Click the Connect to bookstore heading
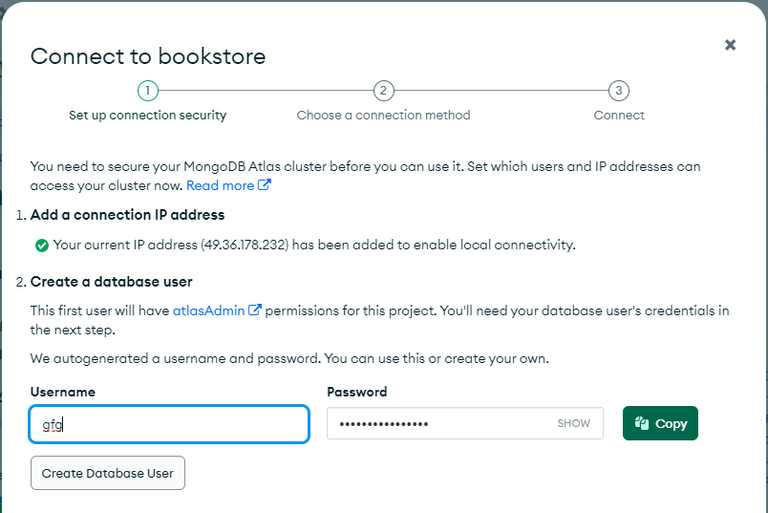Viewport: 768px width, 513px height. (148, 56)
